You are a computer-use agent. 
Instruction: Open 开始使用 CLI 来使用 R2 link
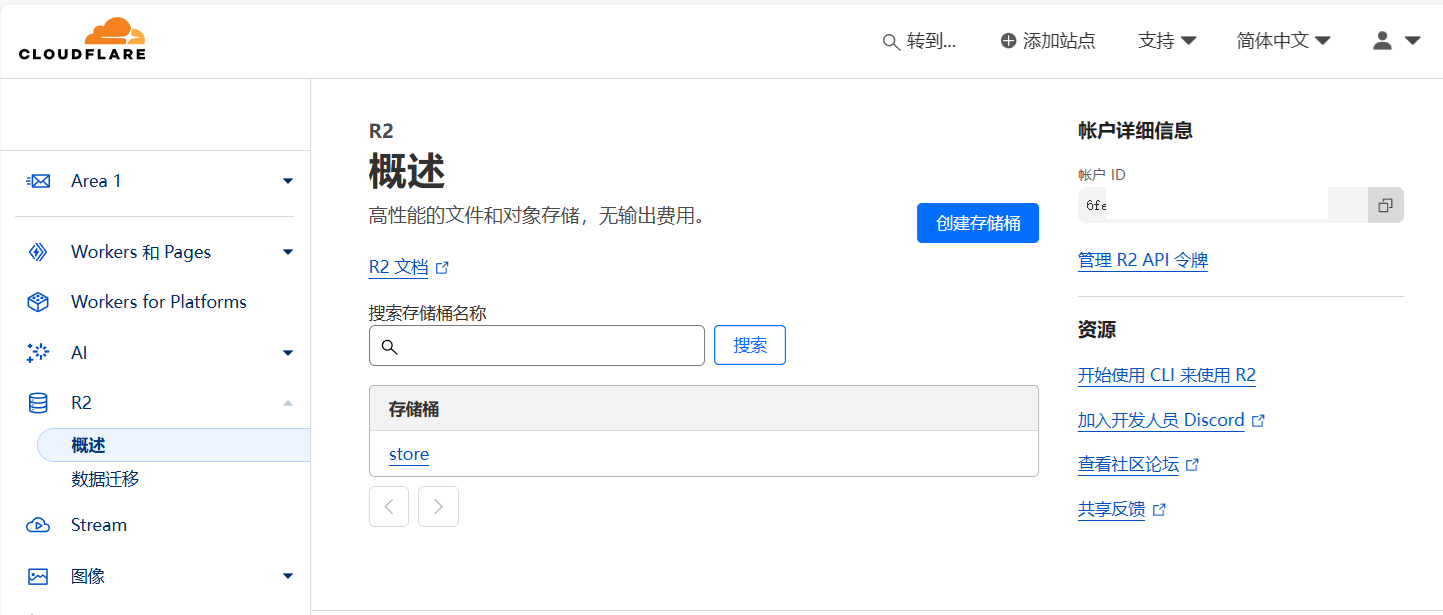coord(1167,375)
